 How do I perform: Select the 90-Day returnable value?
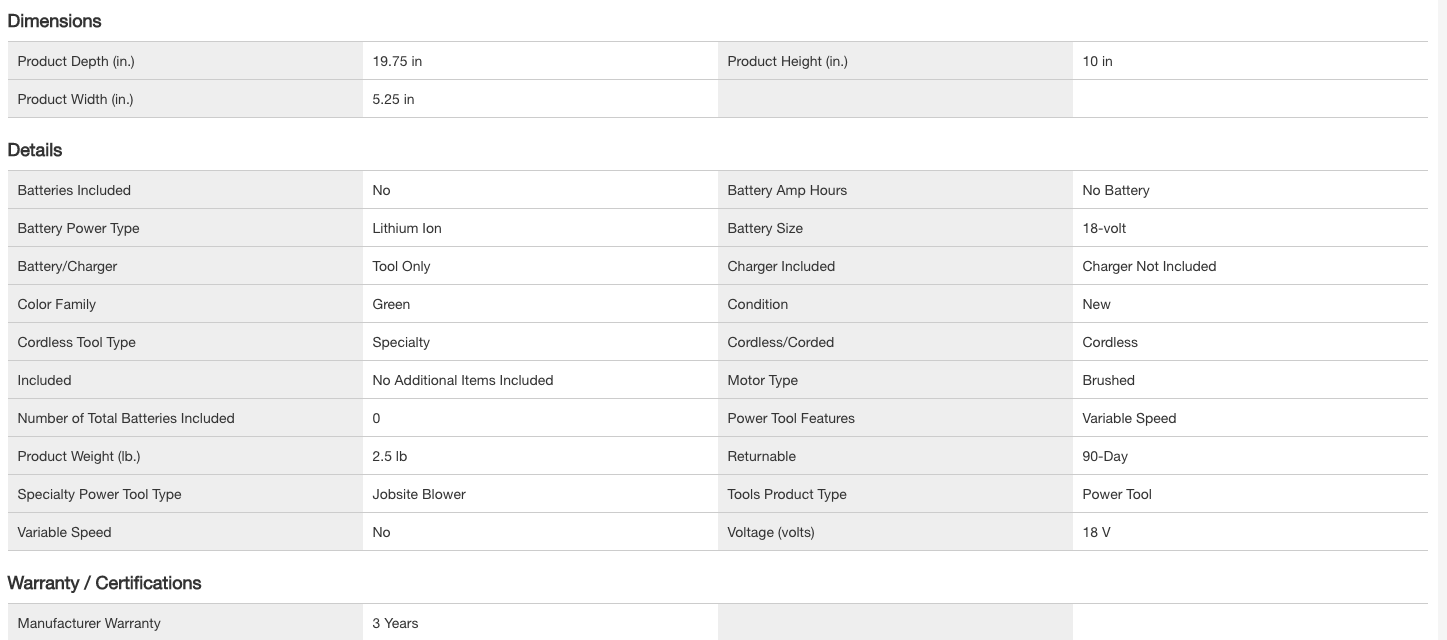pos(1105,456)
